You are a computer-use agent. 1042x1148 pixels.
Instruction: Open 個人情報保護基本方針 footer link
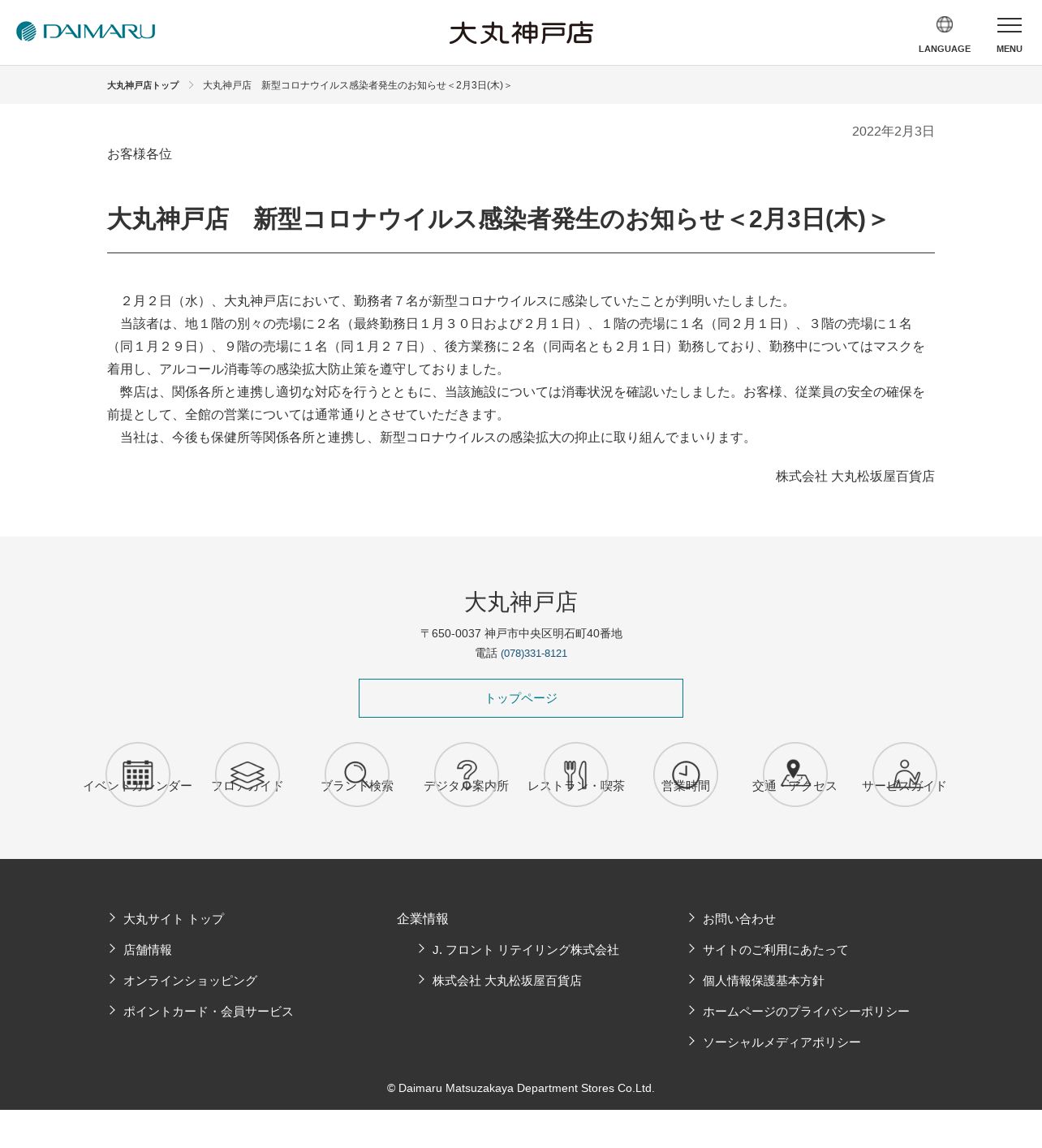tap(764, 981)
